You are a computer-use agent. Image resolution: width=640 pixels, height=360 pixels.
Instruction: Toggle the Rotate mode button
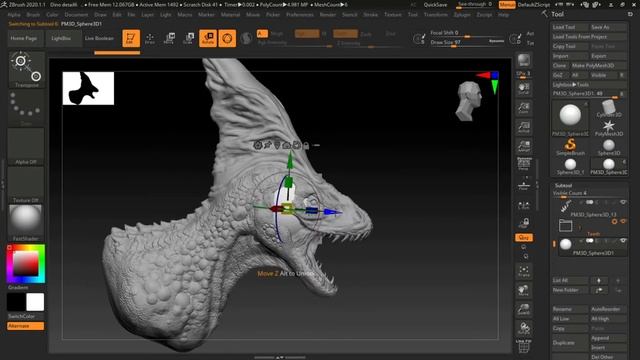[x=208, y=38]
